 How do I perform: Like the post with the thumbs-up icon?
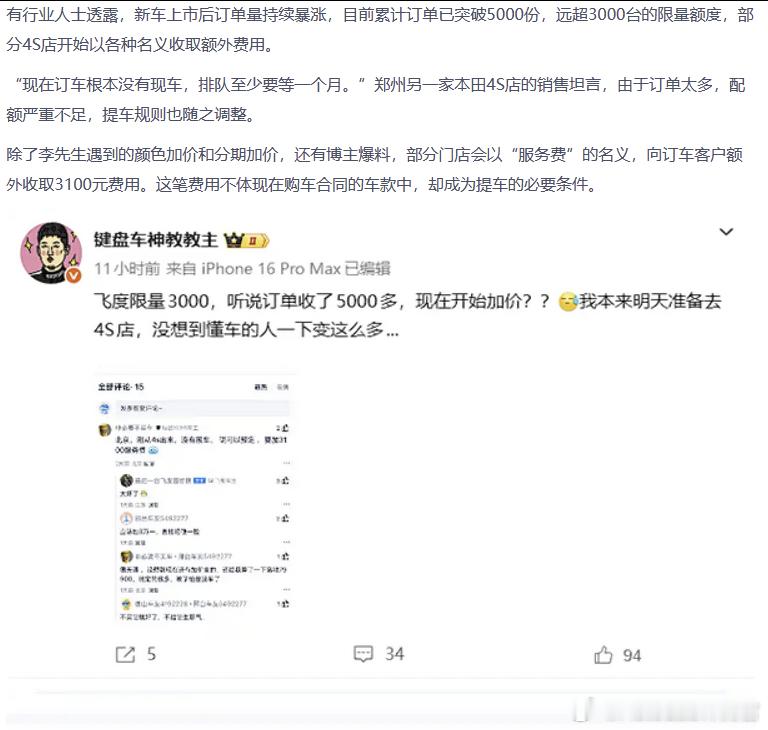(x=603, y=655)
